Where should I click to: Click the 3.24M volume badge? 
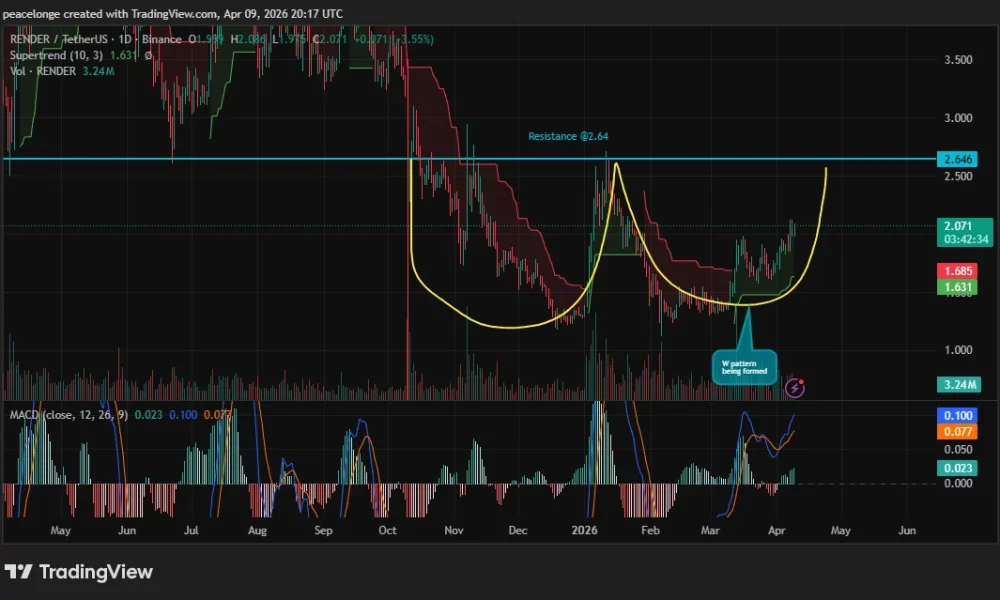(957, 384)
